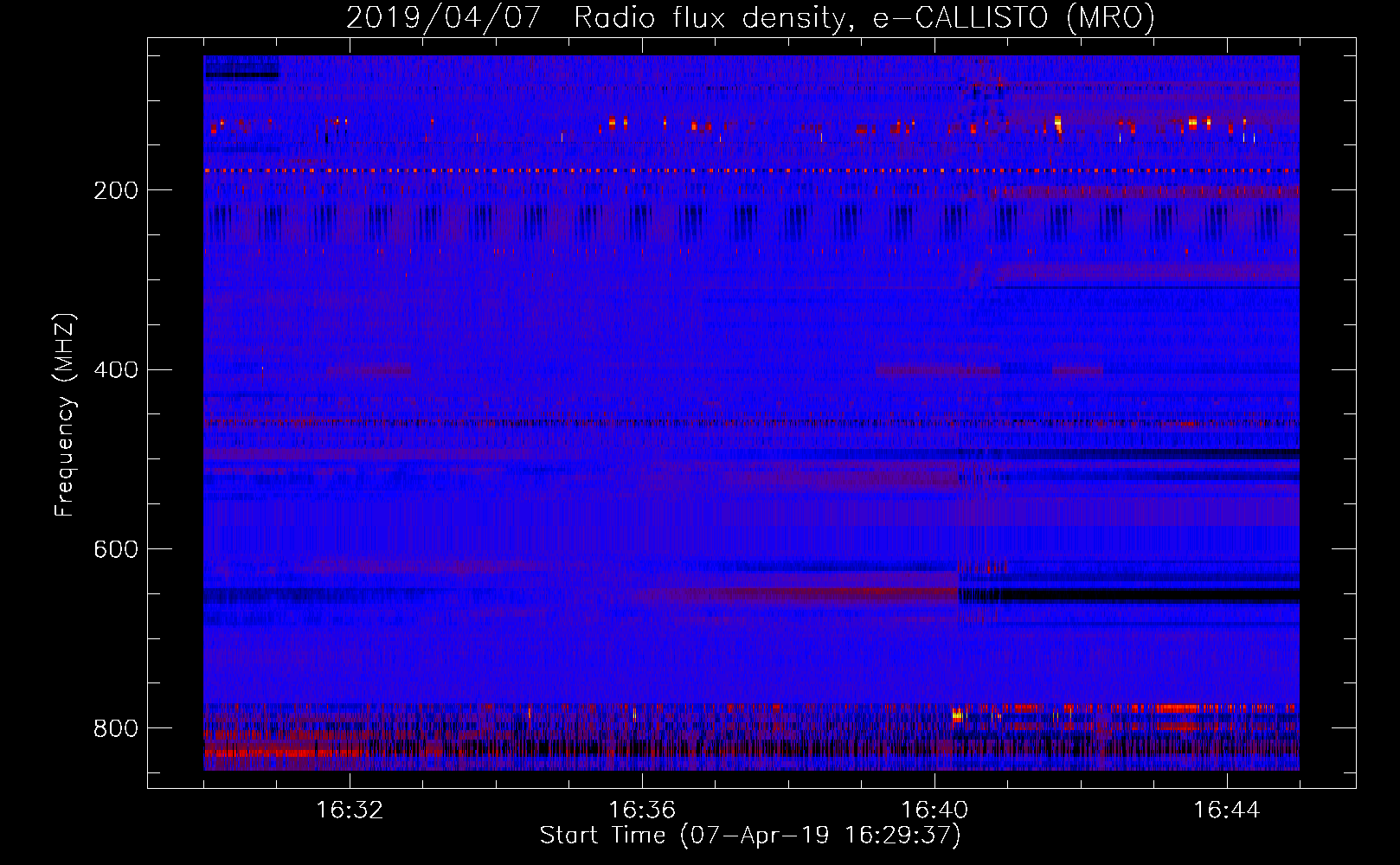Screen dimensions: 1400x865
Task: Click the 'Frequency (MHZ)' axis label
Action: coord(65,414)
